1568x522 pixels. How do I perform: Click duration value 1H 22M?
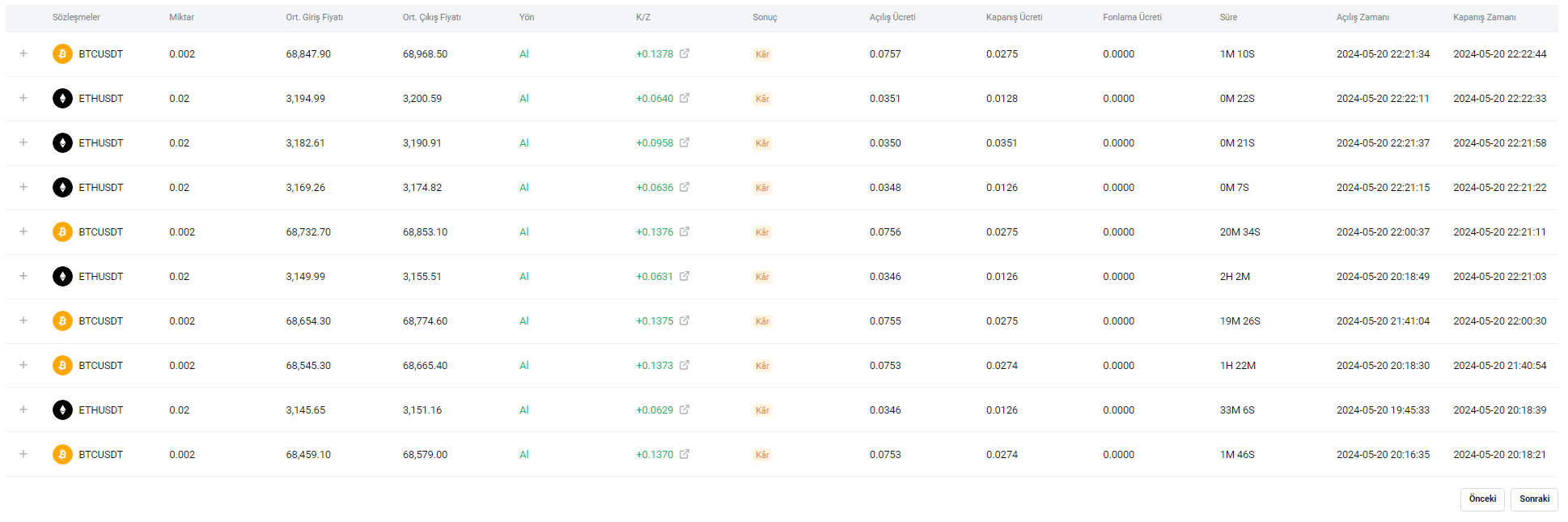(x=1238, y=366)
